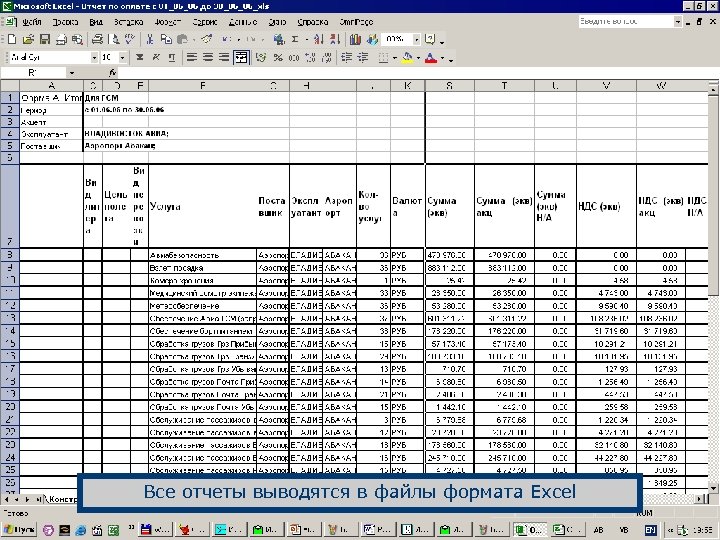Open Excel Help question mark icon
Image resolution: width=720 pixels, height=540 pixels.
(x=430, y=39)
